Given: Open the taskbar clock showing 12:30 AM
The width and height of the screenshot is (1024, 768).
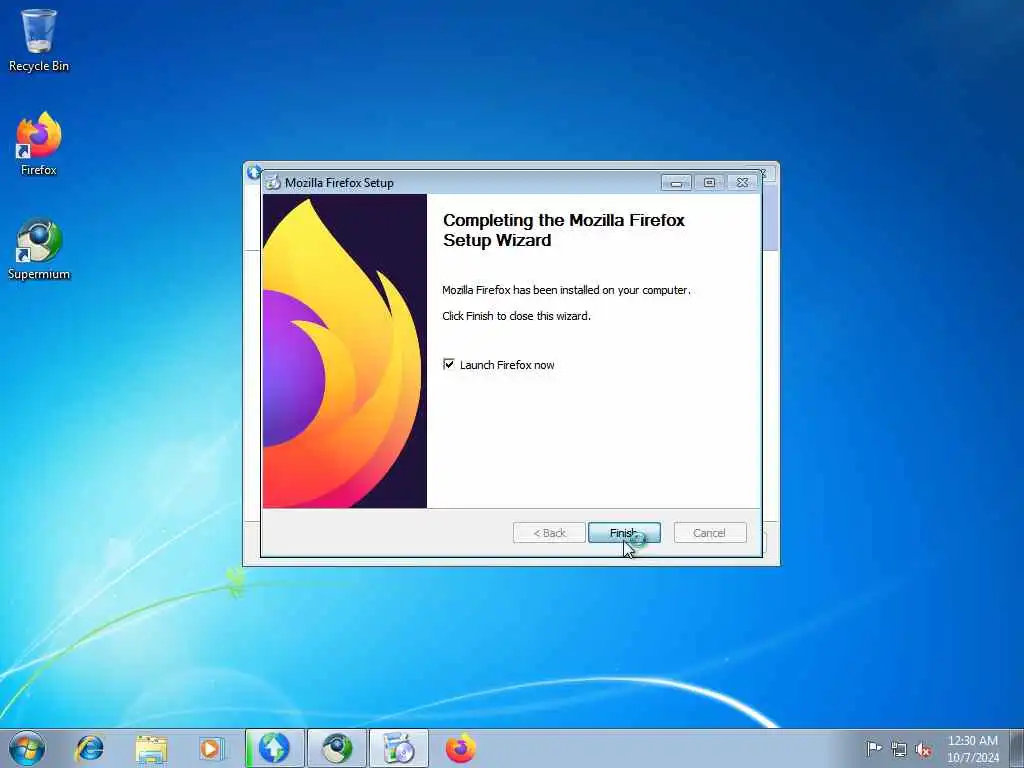Looking at the screenshot, I should [973, 749].
